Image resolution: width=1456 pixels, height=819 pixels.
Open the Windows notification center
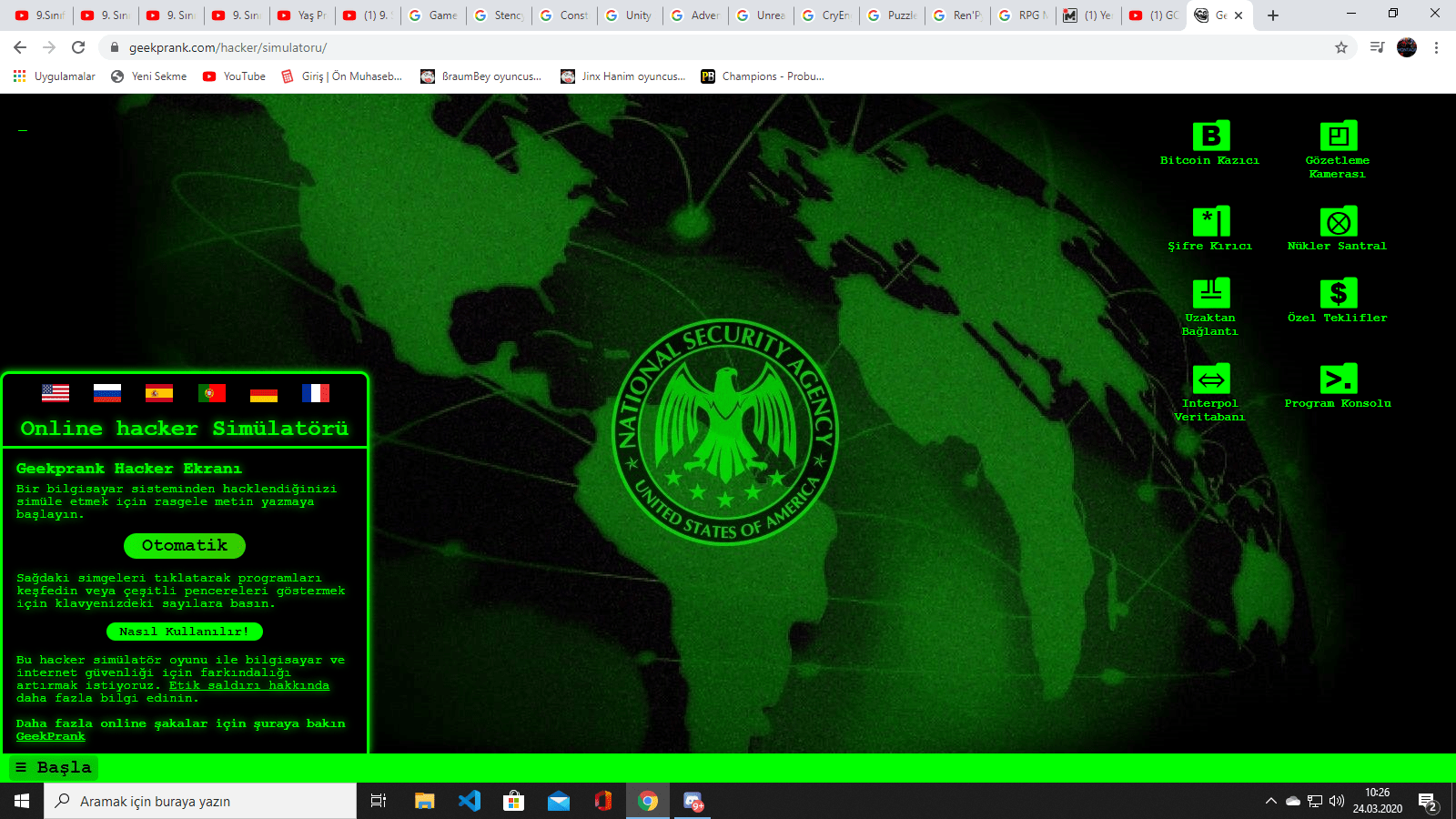[1428, 802]
